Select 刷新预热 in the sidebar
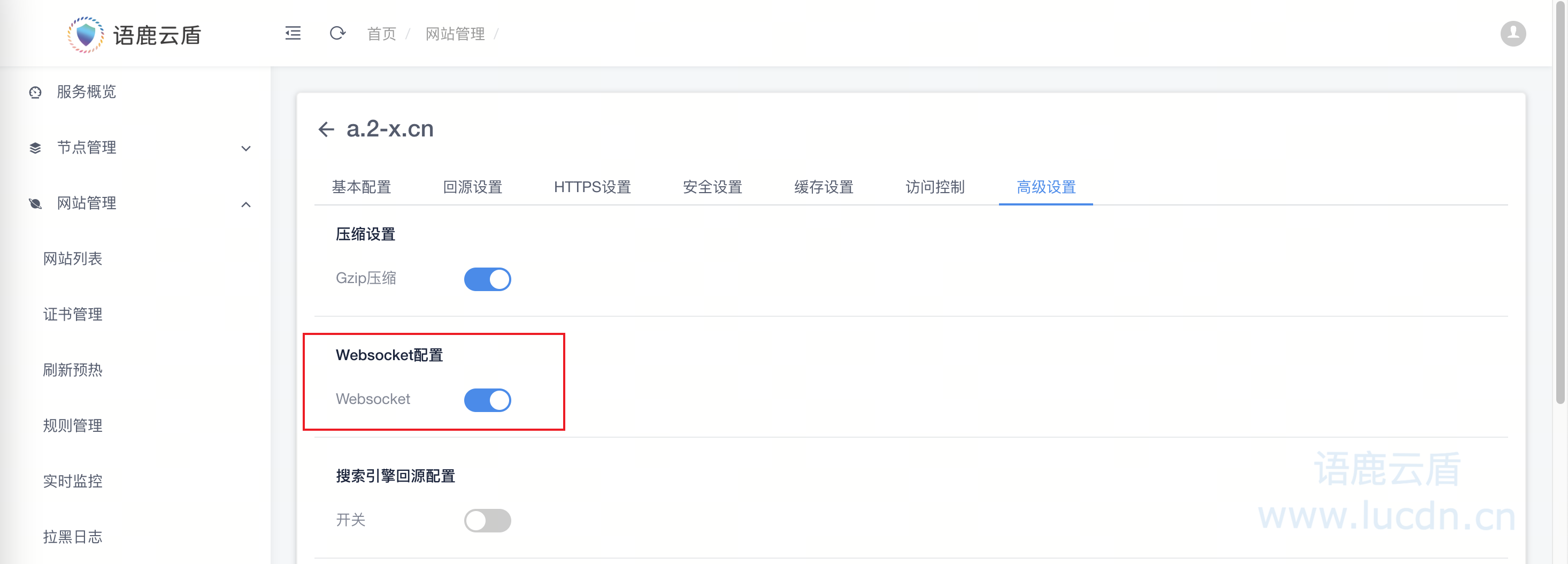This screenshot has height=564, width=1568. tap(72, 370)
